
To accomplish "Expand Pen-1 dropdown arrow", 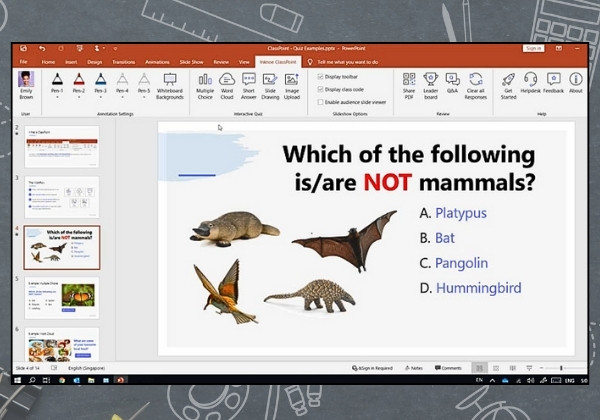I will click(57, 98).
